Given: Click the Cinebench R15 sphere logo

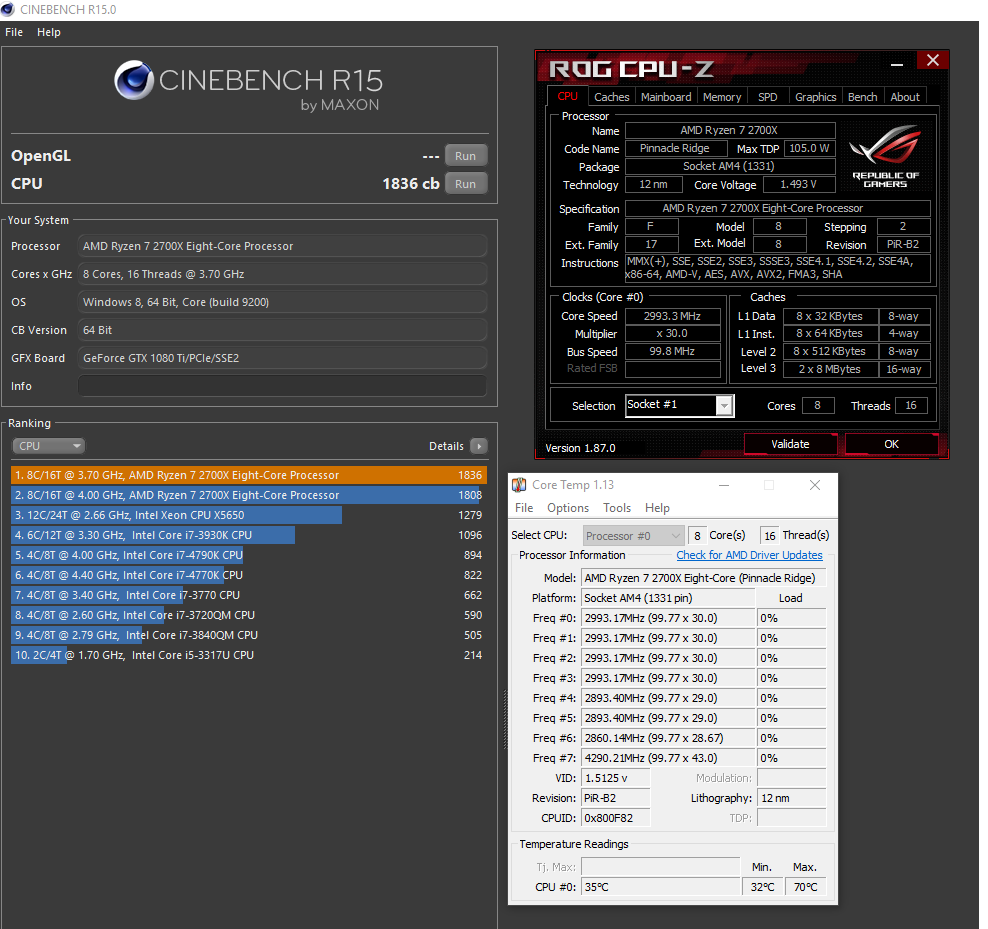Looking at the screenshot, I should [x=134, y=80].
